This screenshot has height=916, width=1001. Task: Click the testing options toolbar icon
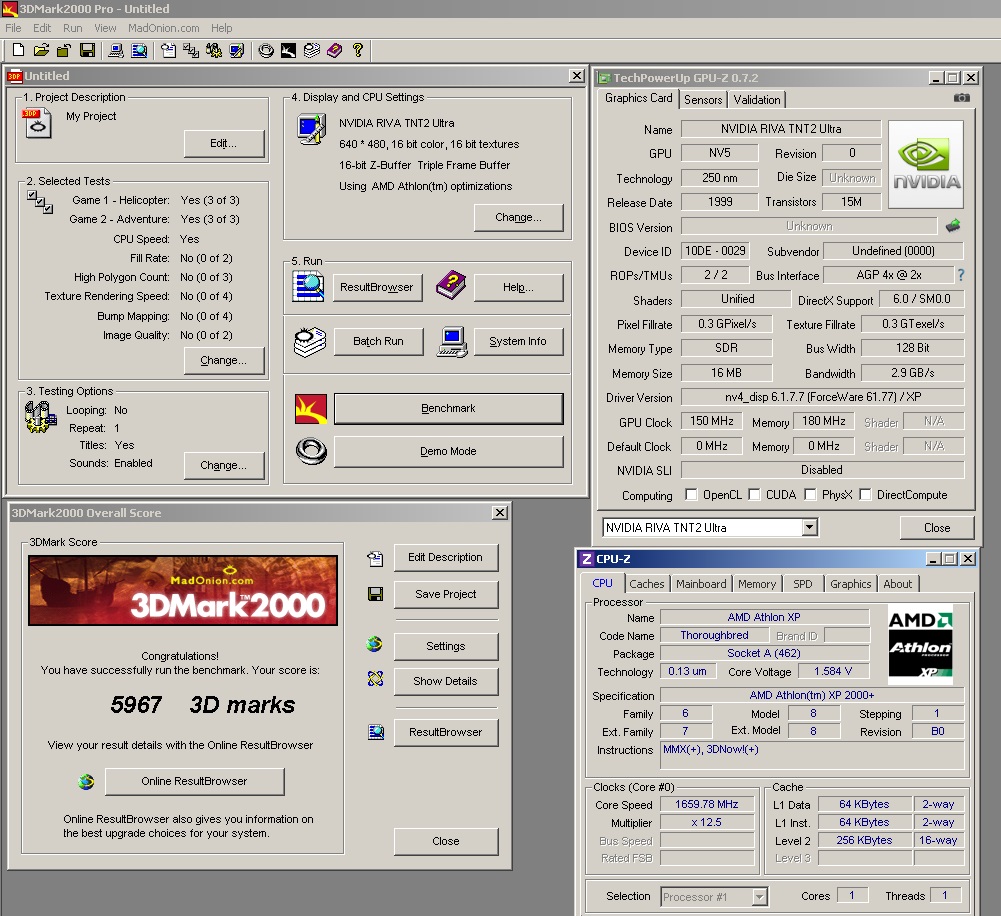[x=214, y=50]
